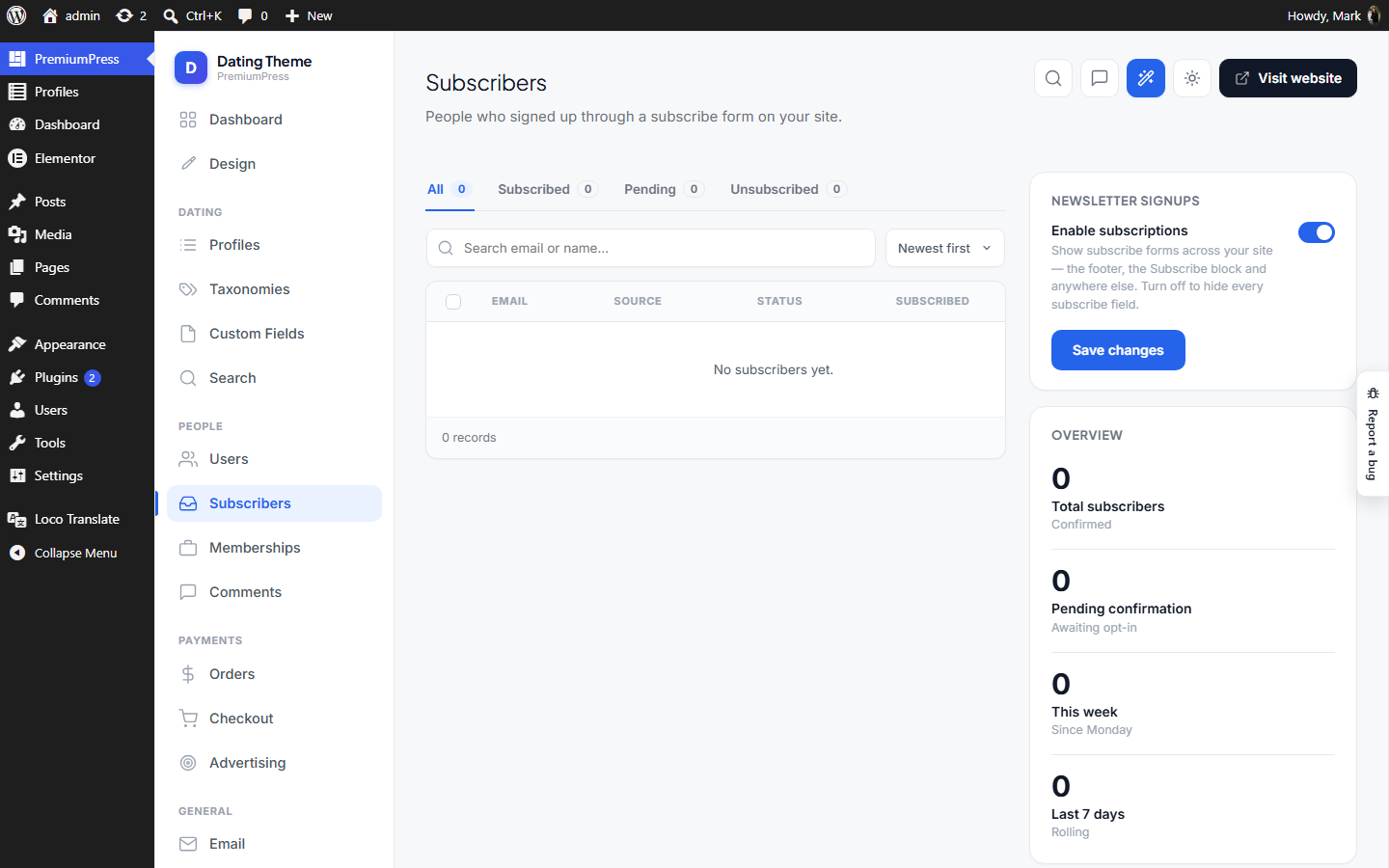
Task: Check the select-all checkbox in table header
Action: (453, 302)
